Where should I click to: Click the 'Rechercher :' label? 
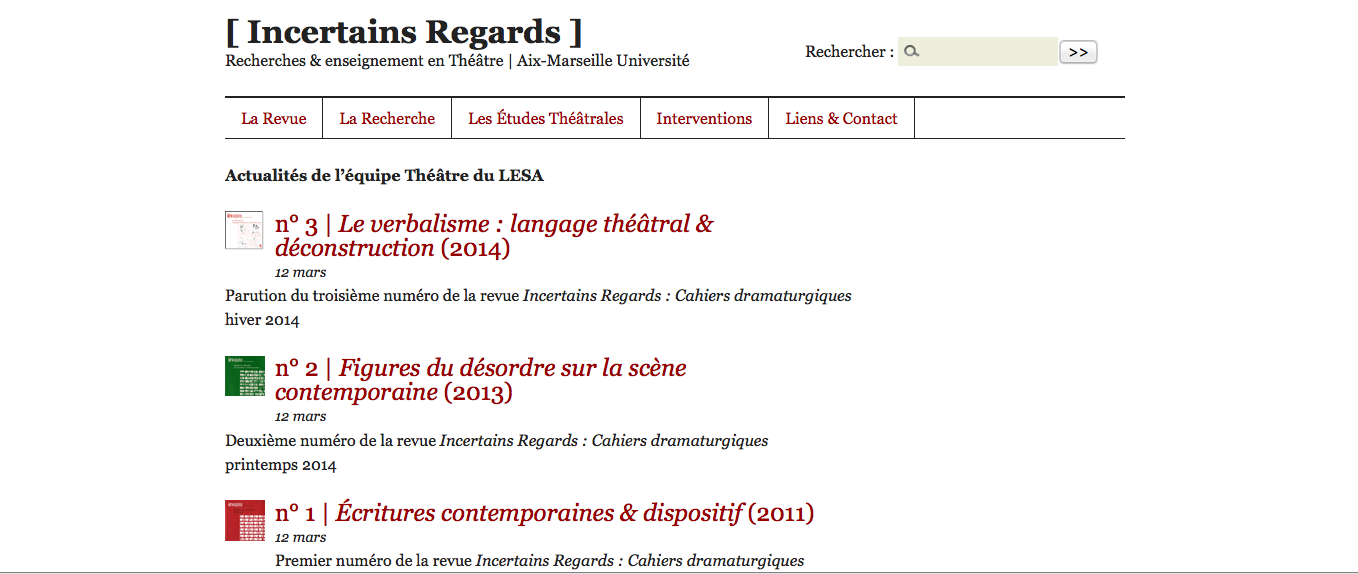849,52
